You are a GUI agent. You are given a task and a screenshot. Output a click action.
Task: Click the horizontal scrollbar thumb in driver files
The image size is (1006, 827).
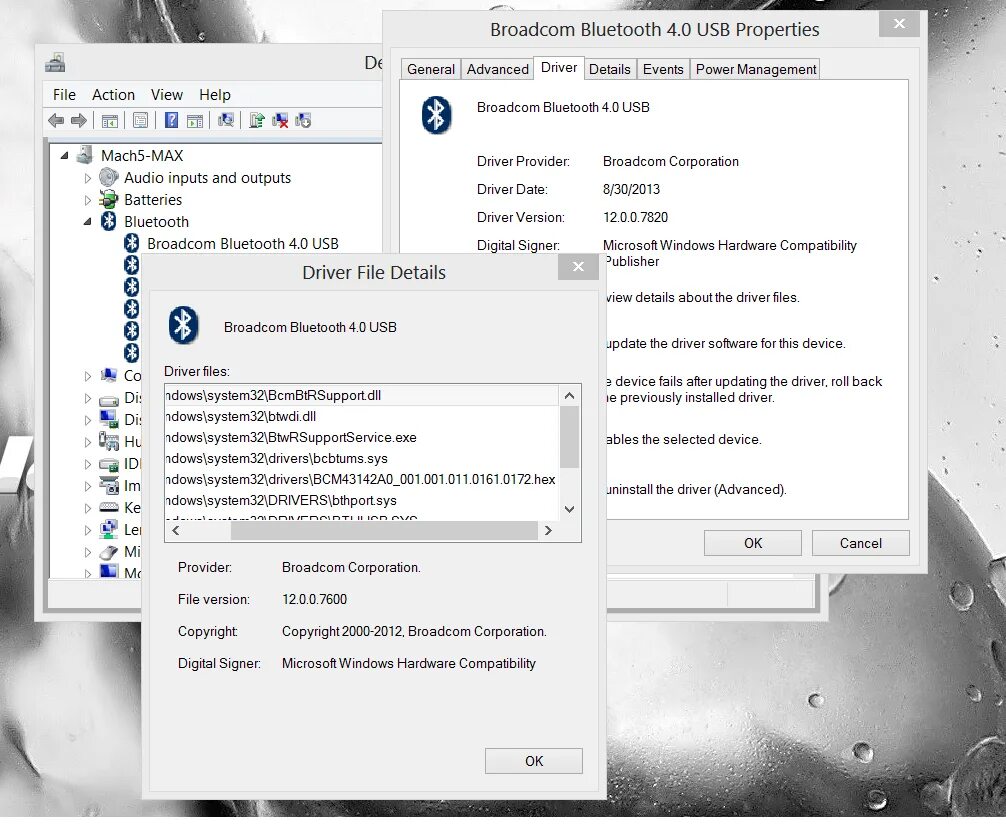pyautogui.click(x=384, y=531)
